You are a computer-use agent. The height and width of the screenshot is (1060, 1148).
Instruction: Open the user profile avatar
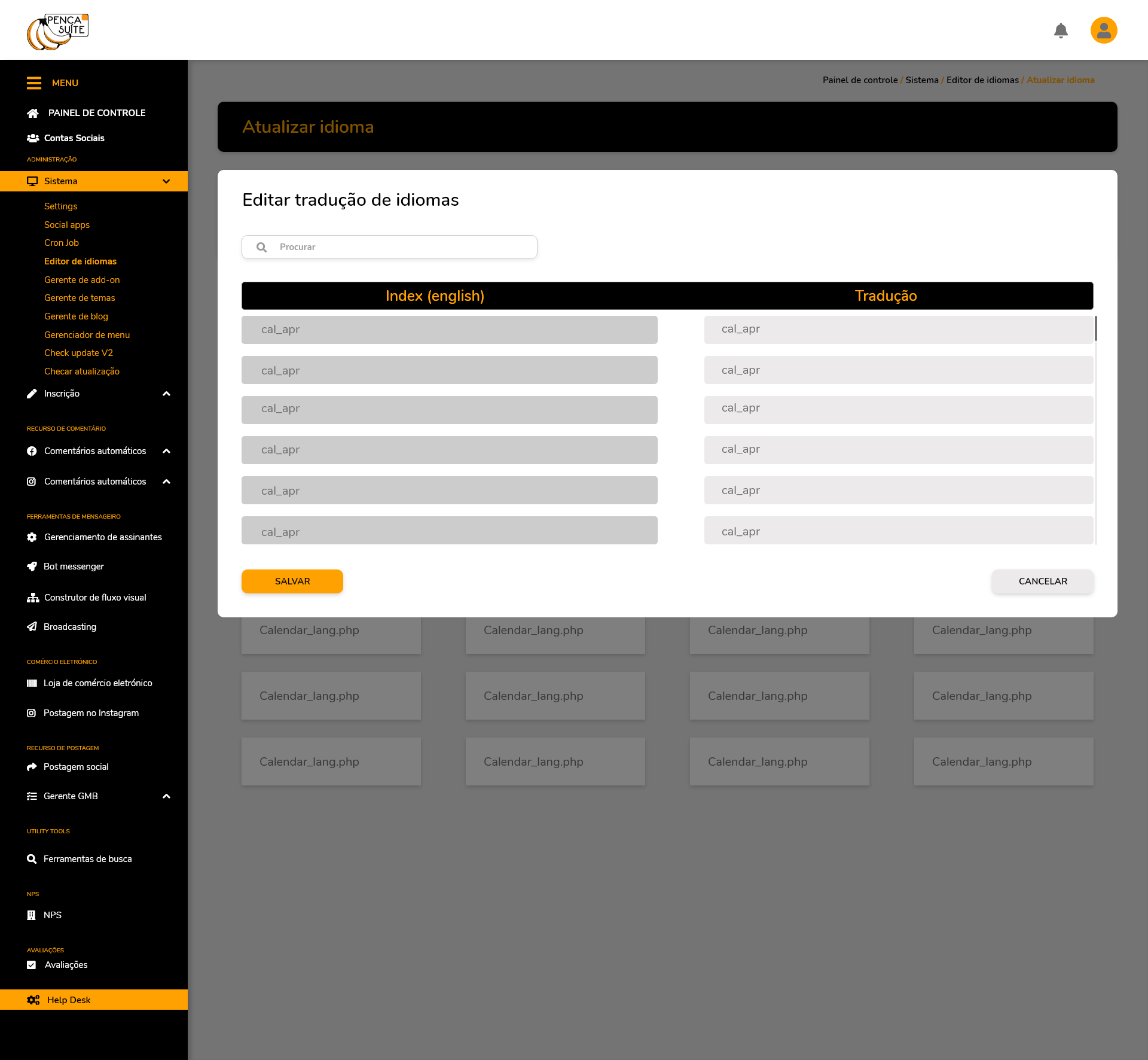(1104, 31)
